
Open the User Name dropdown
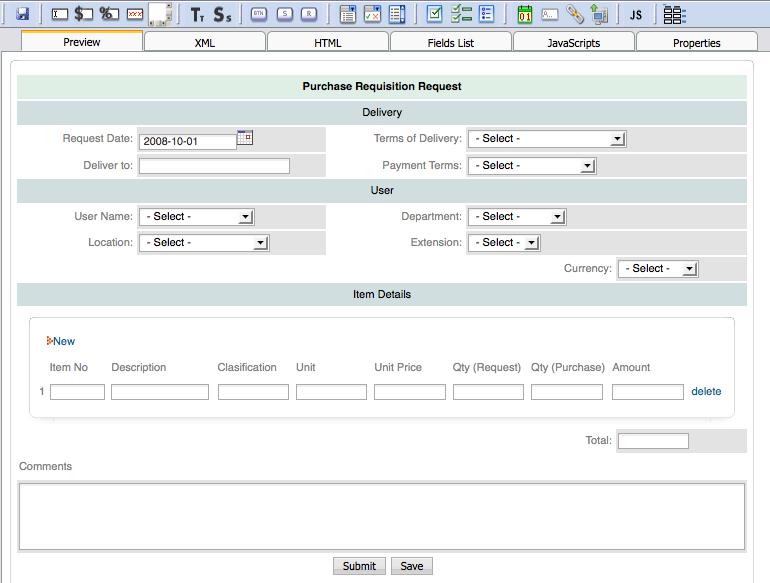click(196, 217)
